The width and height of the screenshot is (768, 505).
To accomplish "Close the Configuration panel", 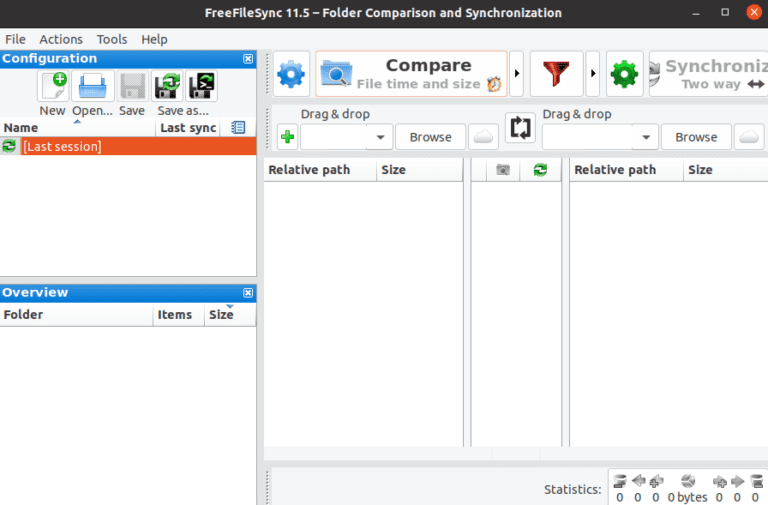I will pyautogui.click(x=248, y=59).
